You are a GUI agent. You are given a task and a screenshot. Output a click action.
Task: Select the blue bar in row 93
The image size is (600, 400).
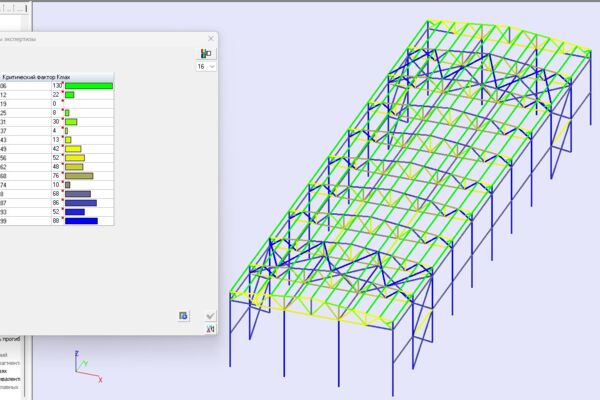[75, 212]
